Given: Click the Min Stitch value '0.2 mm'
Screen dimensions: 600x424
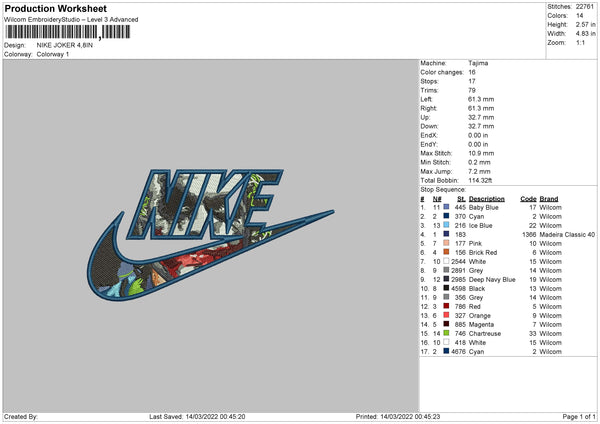Looking at the screenshot, I should (x=479, y=162).
